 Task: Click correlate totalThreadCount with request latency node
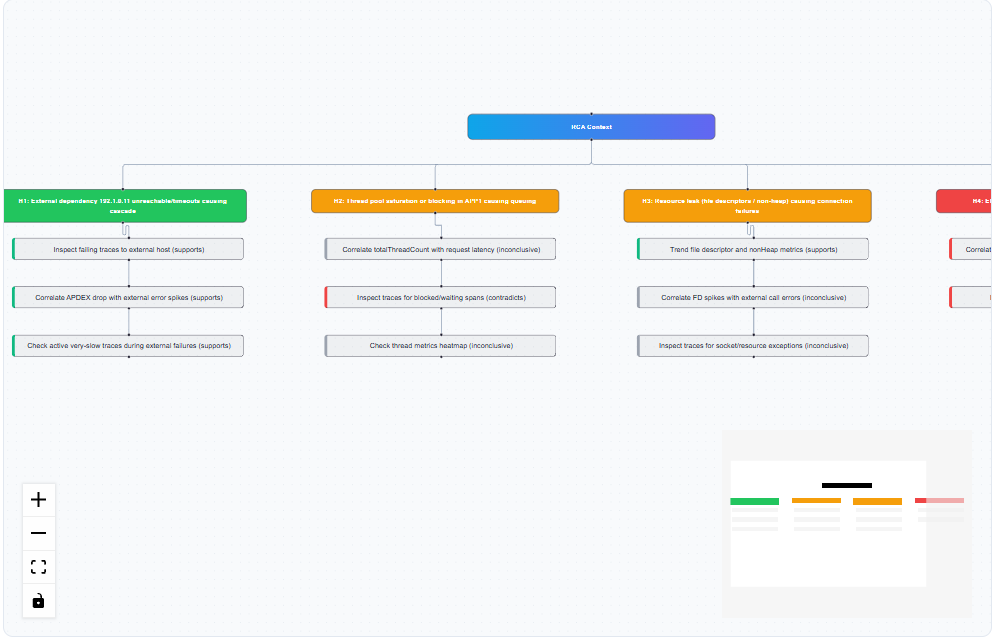tap(440, 248)
